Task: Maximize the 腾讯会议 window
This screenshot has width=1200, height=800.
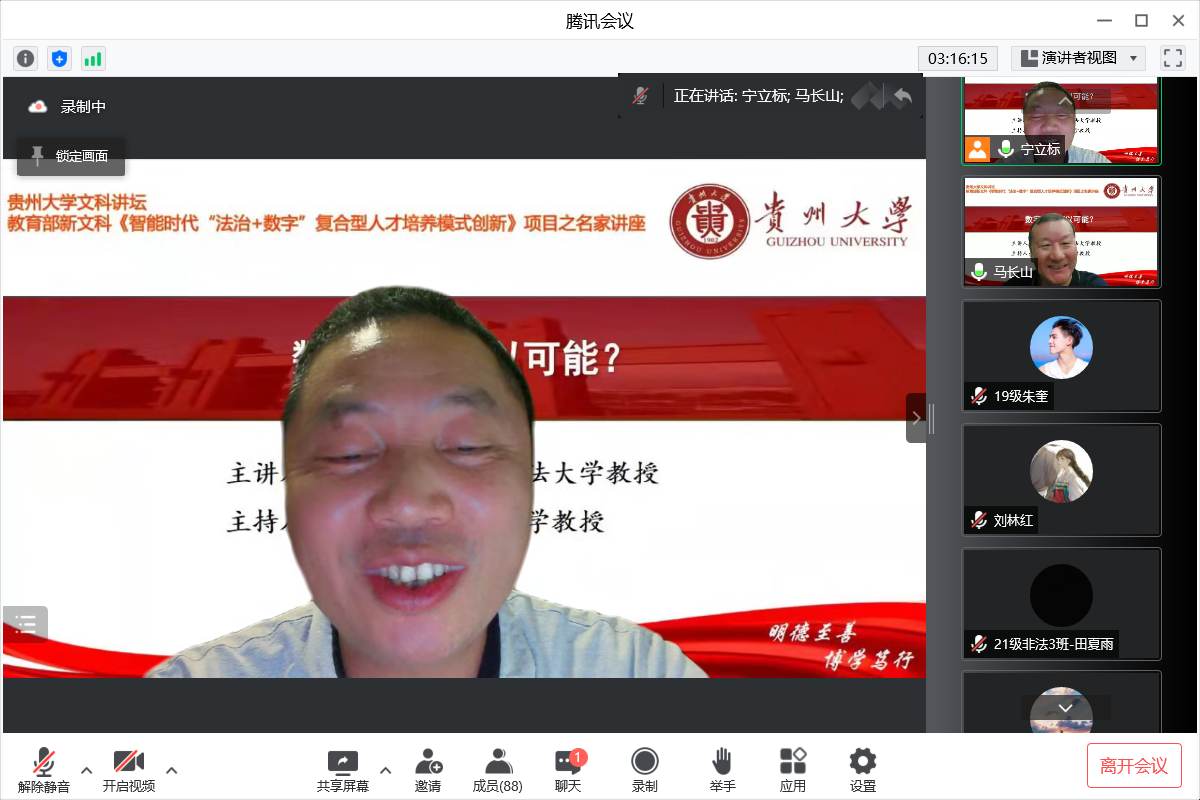Action: pos(1141,20)
